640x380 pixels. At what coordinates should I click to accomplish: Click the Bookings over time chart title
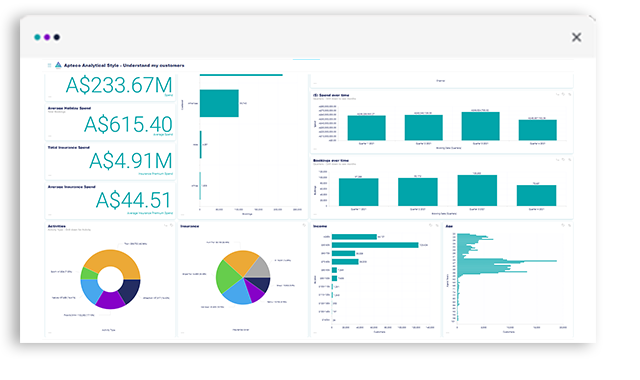pyautogui.click(x=331, y=160)
